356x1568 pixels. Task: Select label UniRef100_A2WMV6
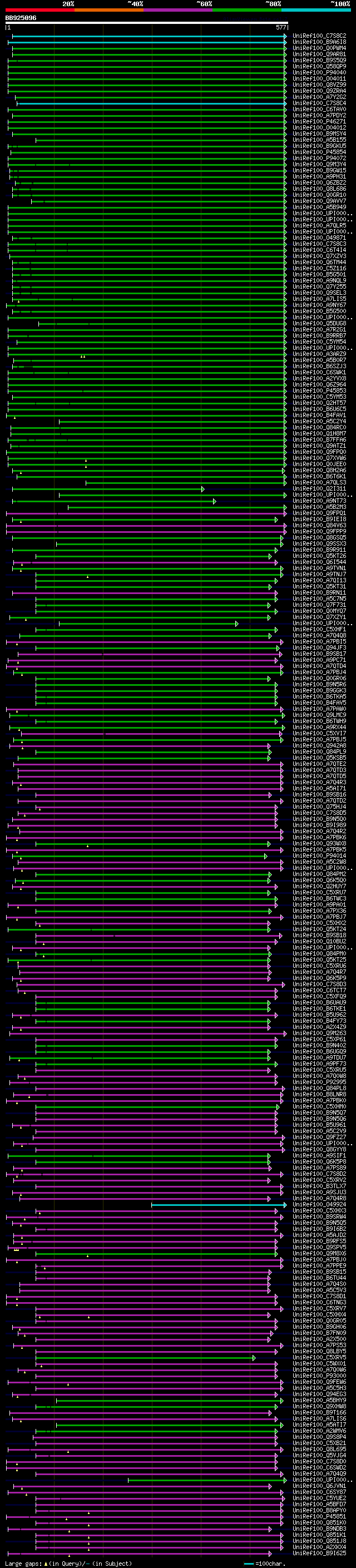pyautogui.click(x=319, y=1432)
